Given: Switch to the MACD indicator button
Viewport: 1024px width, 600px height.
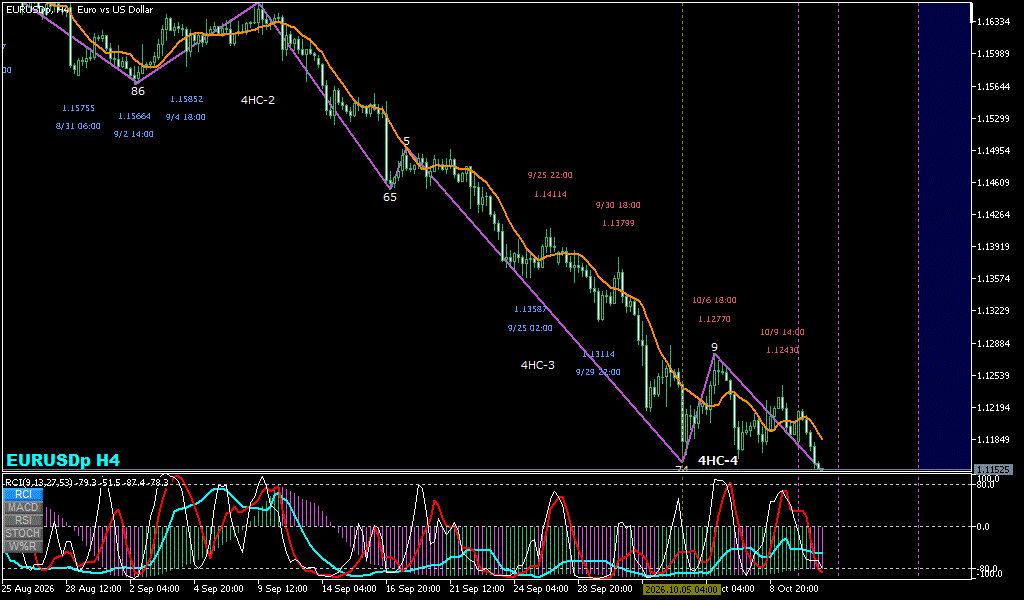Looking at the screenshot, I should point(24,507).
